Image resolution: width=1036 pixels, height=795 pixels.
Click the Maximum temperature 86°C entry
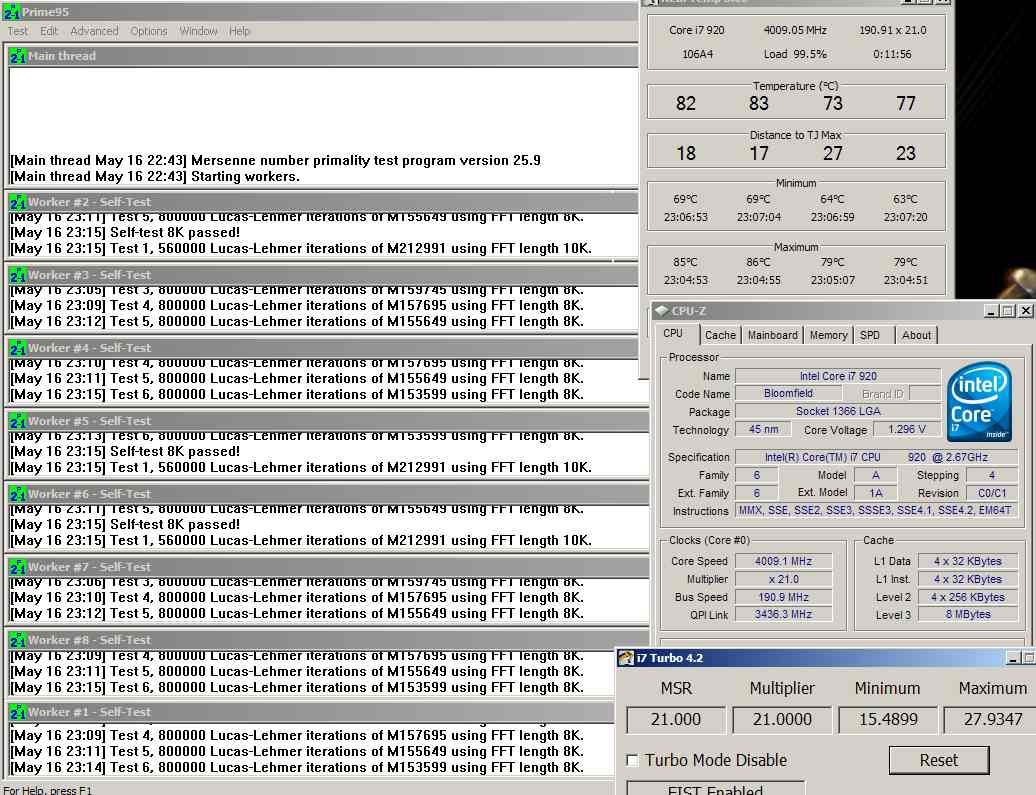coord(758,262)
